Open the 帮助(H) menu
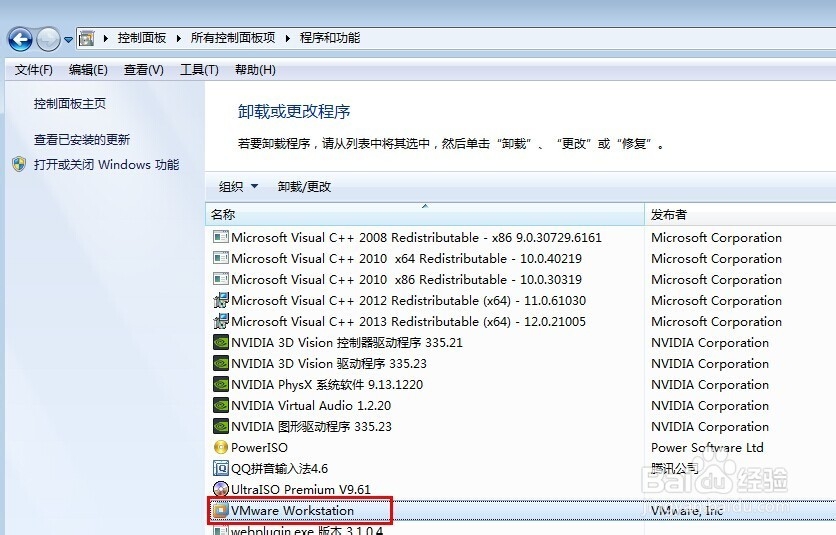Viewport: 836px width, 535px height. [x=255, y=70]
